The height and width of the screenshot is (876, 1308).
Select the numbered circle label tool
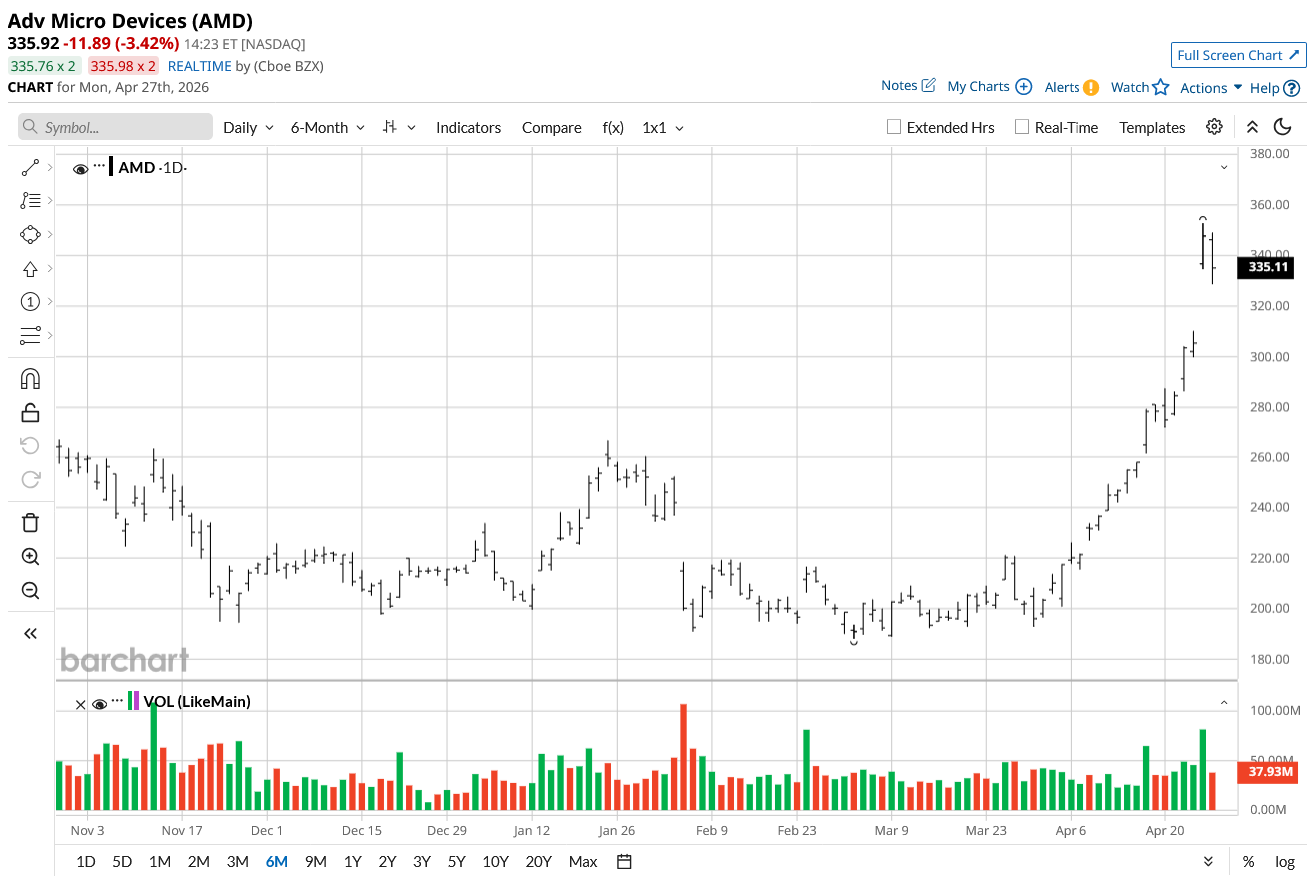click(30, 302)
